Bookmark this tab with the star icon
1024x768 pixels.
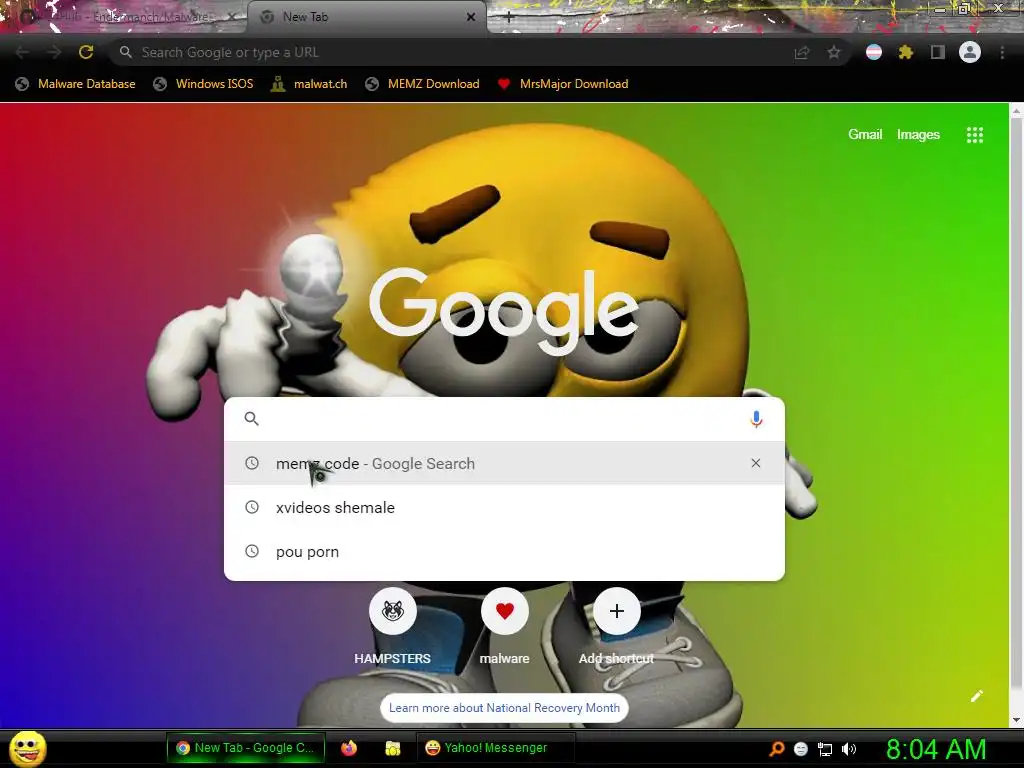click(x=834, y=52)
